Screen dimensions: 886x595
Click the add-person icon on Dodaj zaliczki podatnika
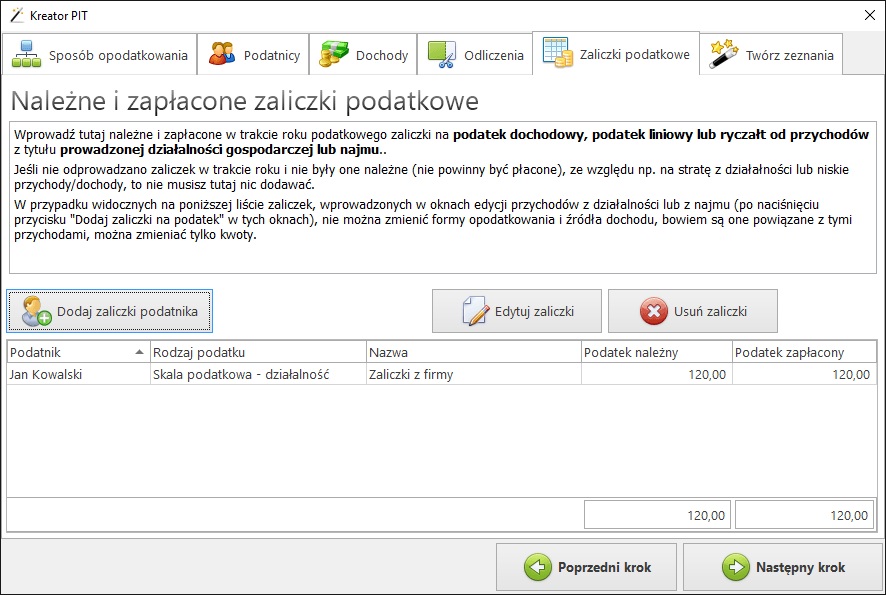pos(33,310)
